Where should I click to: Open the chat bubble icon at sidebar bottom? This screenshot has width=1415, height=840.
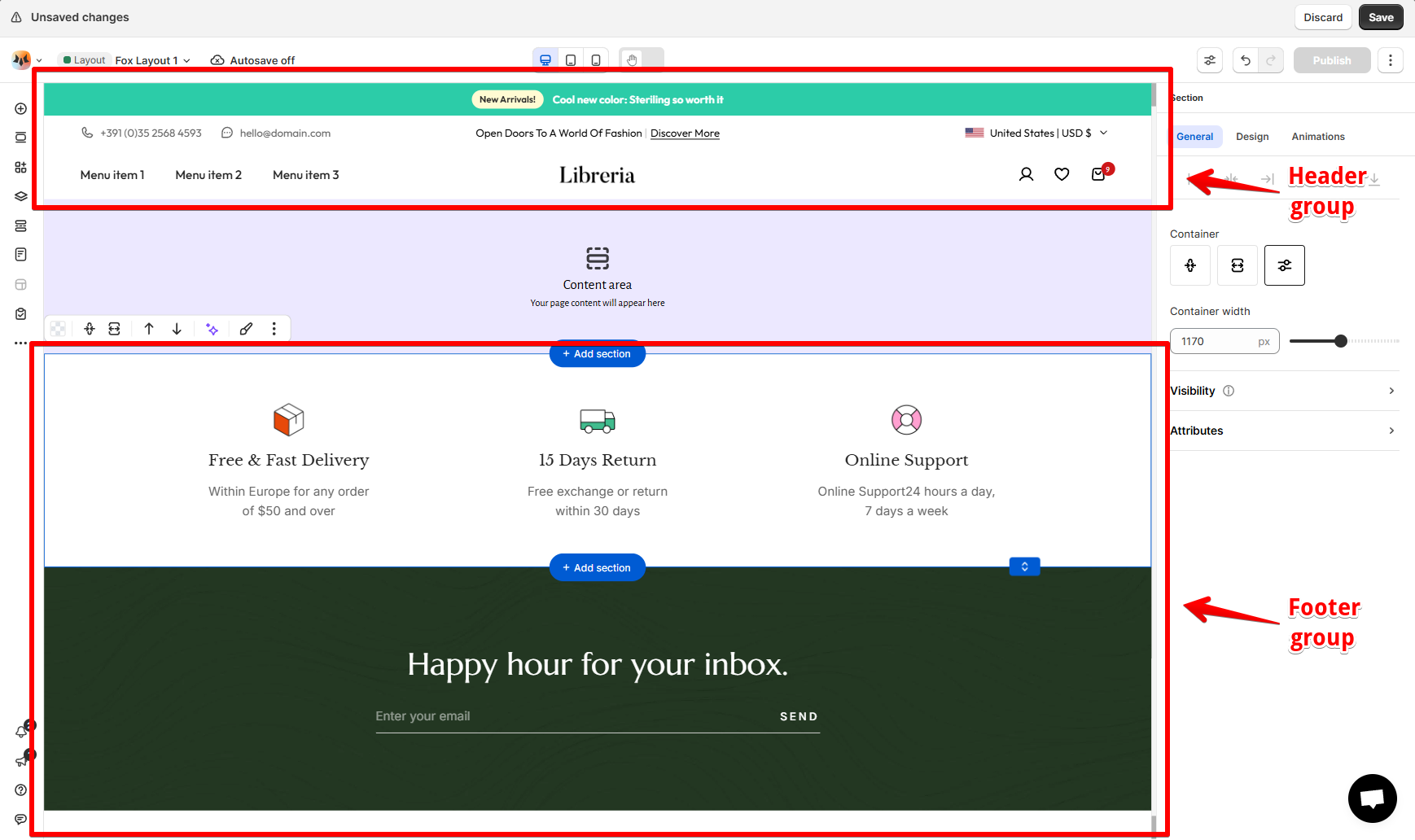pyautogui.click(x=21, y=819)
